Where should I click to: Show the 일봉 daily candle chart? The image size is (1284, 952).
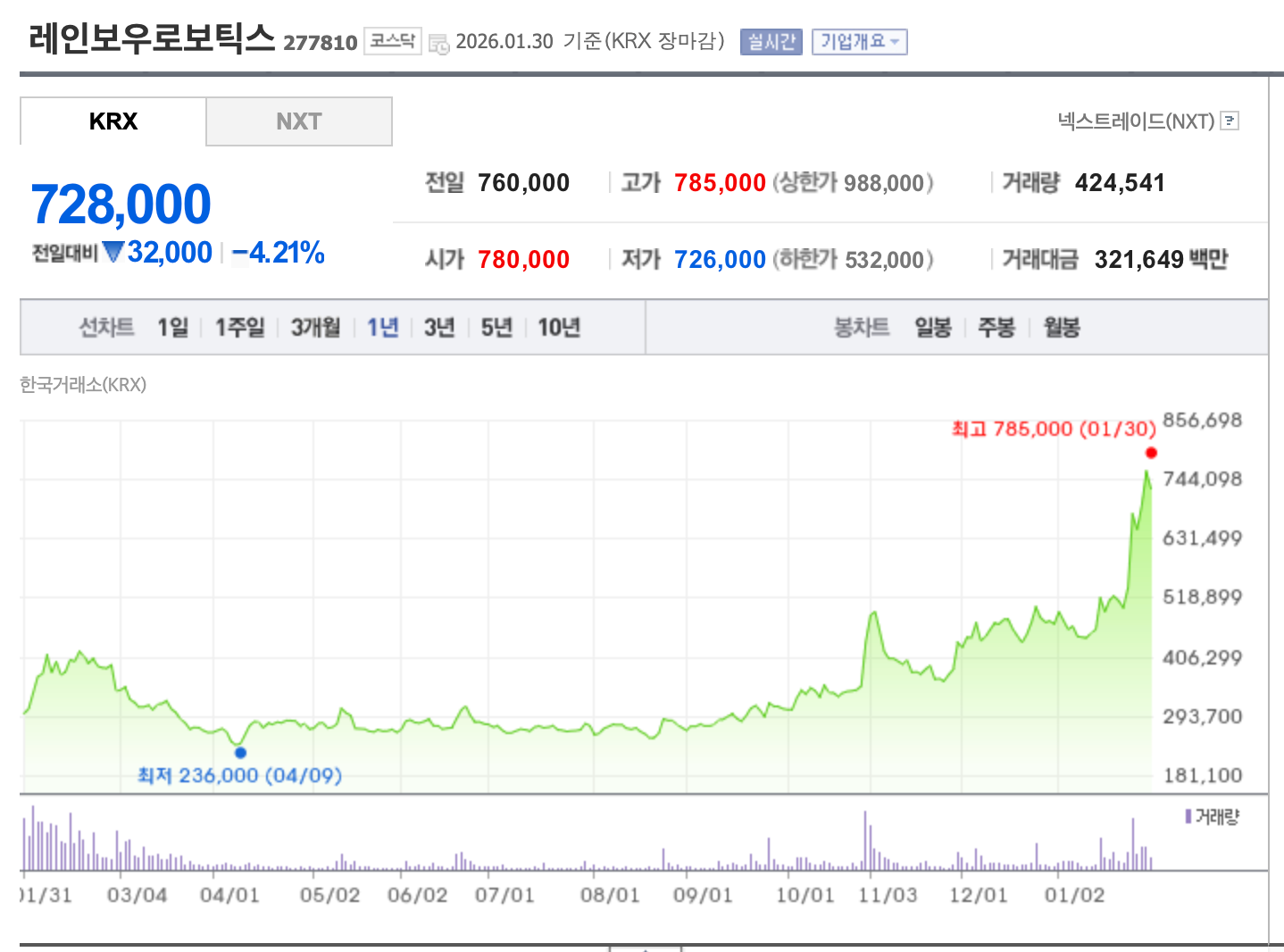click(933, 328)
